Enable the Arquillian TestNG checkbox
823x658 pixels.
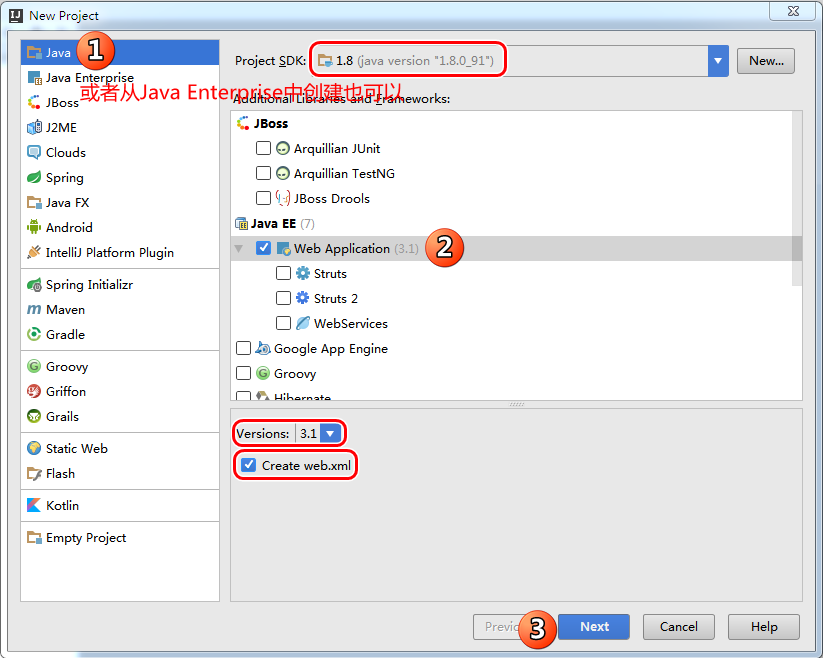(x=263, y=173)
